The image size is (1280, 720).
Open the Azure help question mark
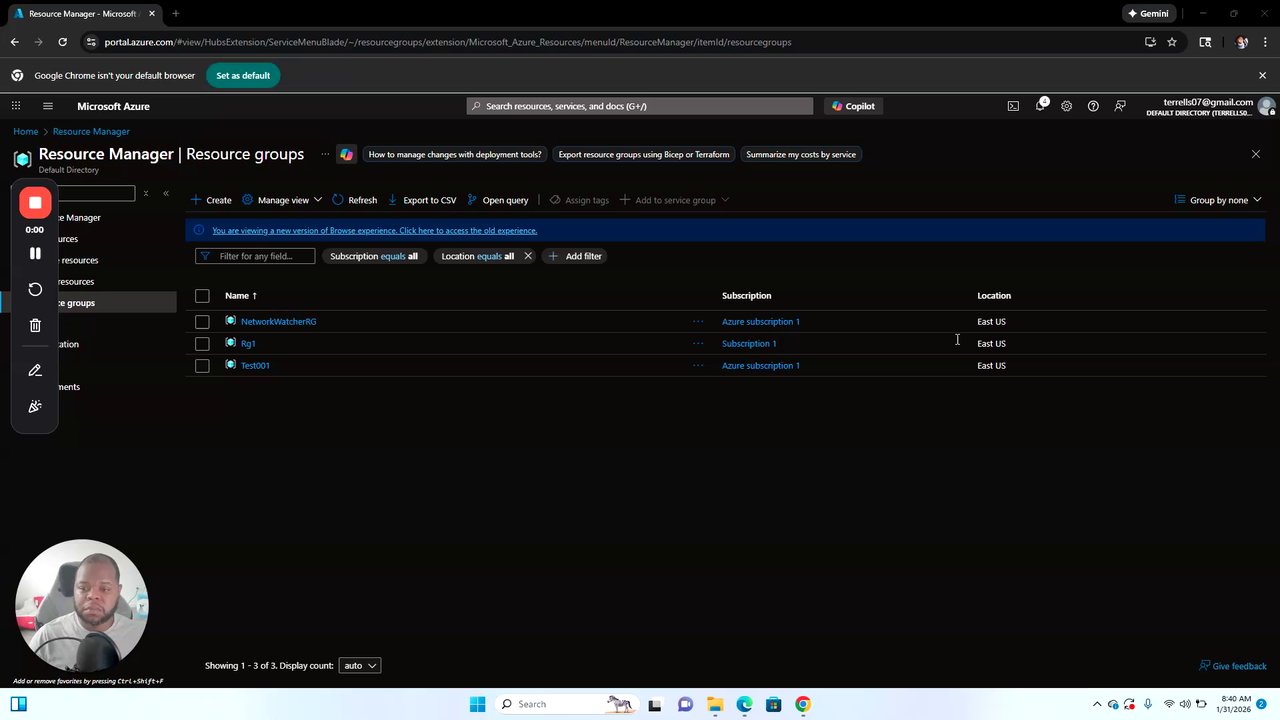point(1093,106)
